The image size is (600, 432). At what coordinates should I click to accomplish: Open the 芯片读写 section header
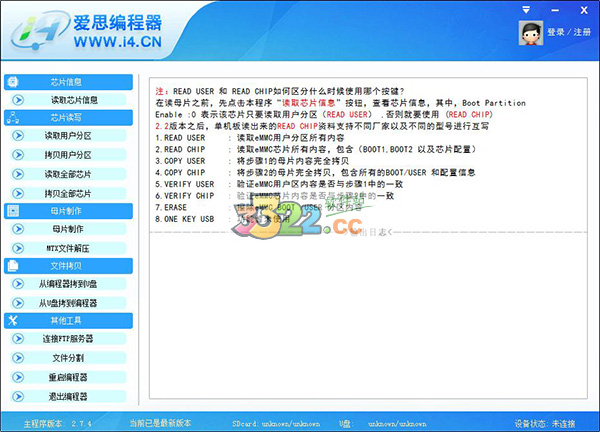click(68, 117)
